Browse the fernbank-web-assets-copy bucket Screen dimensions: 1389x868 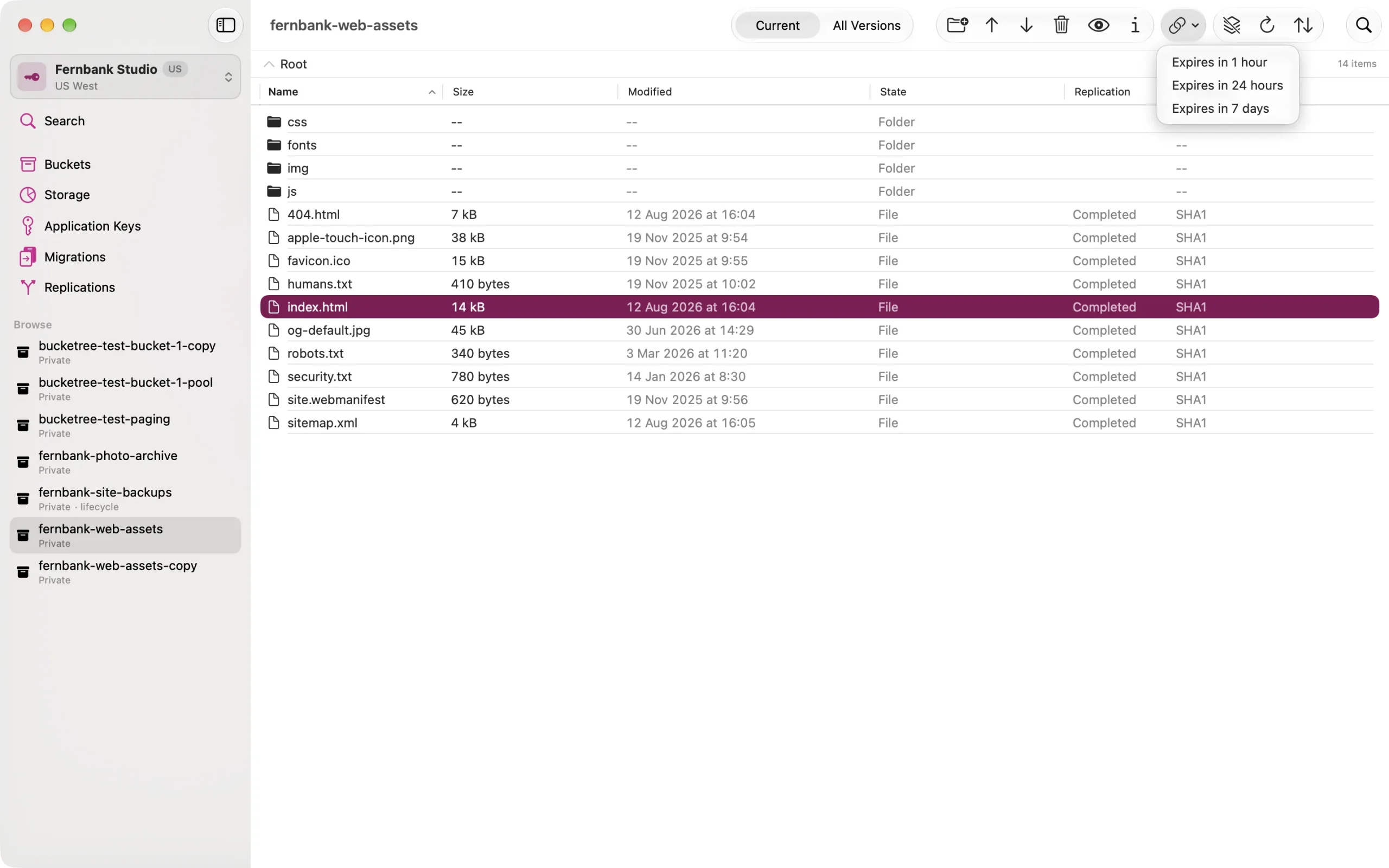(x=125, y=572)
